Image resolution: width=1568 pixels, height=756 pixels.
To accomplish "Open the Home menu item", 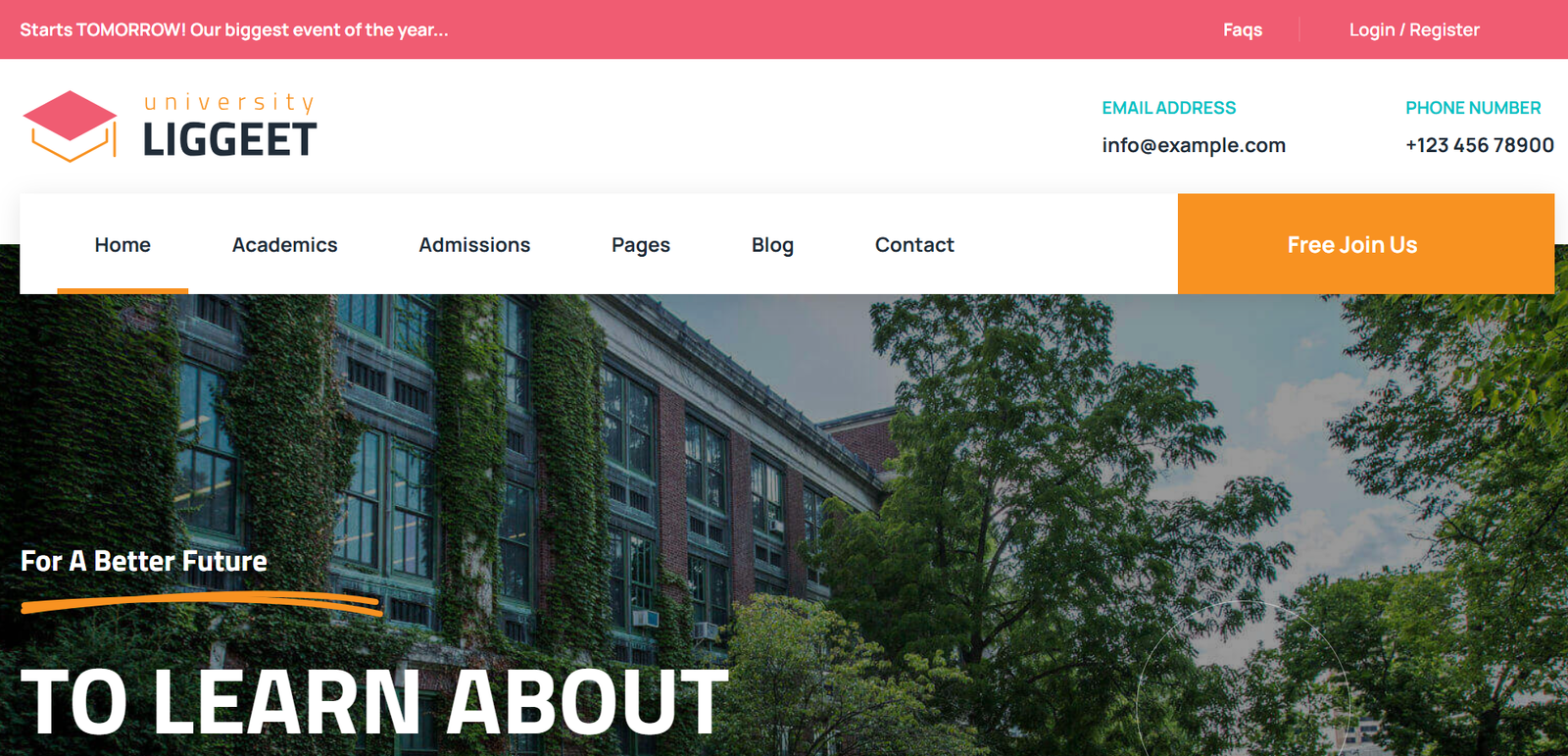I will 122,244.
